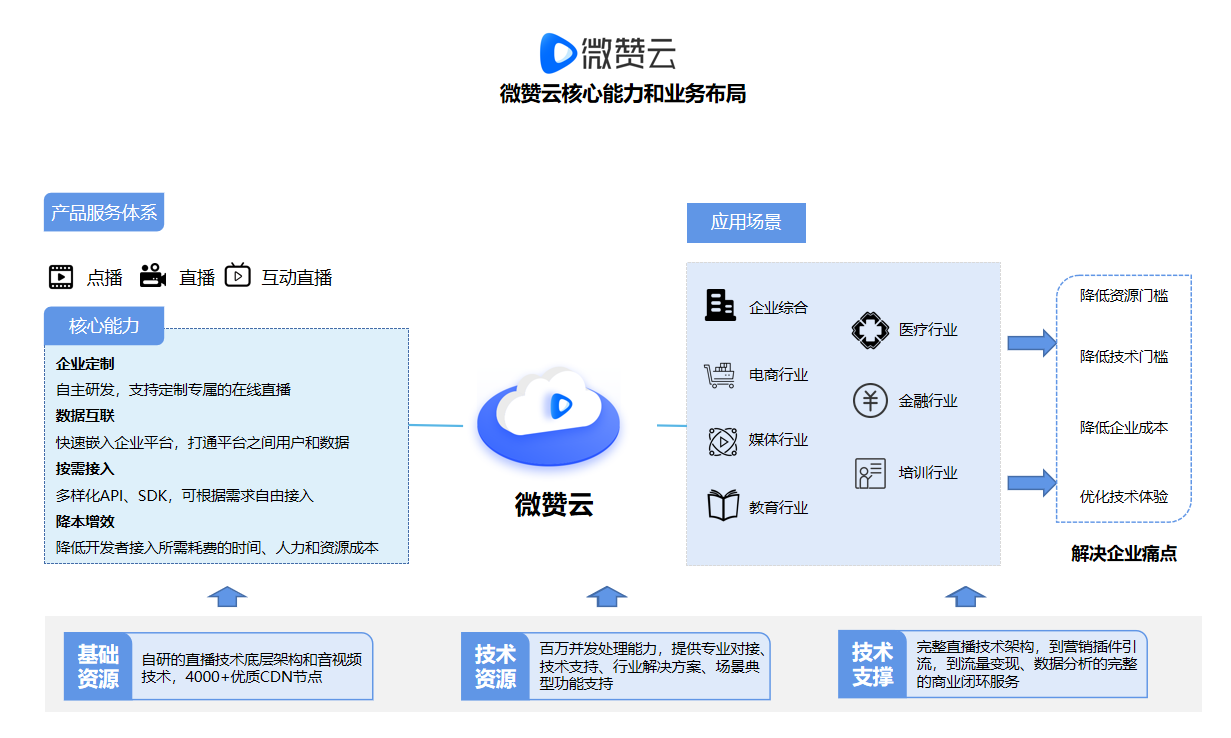Click the 降低企业成本 item
This screenshot has height=738, width=1231.
pyautogui.click(x=1124, y=428)
